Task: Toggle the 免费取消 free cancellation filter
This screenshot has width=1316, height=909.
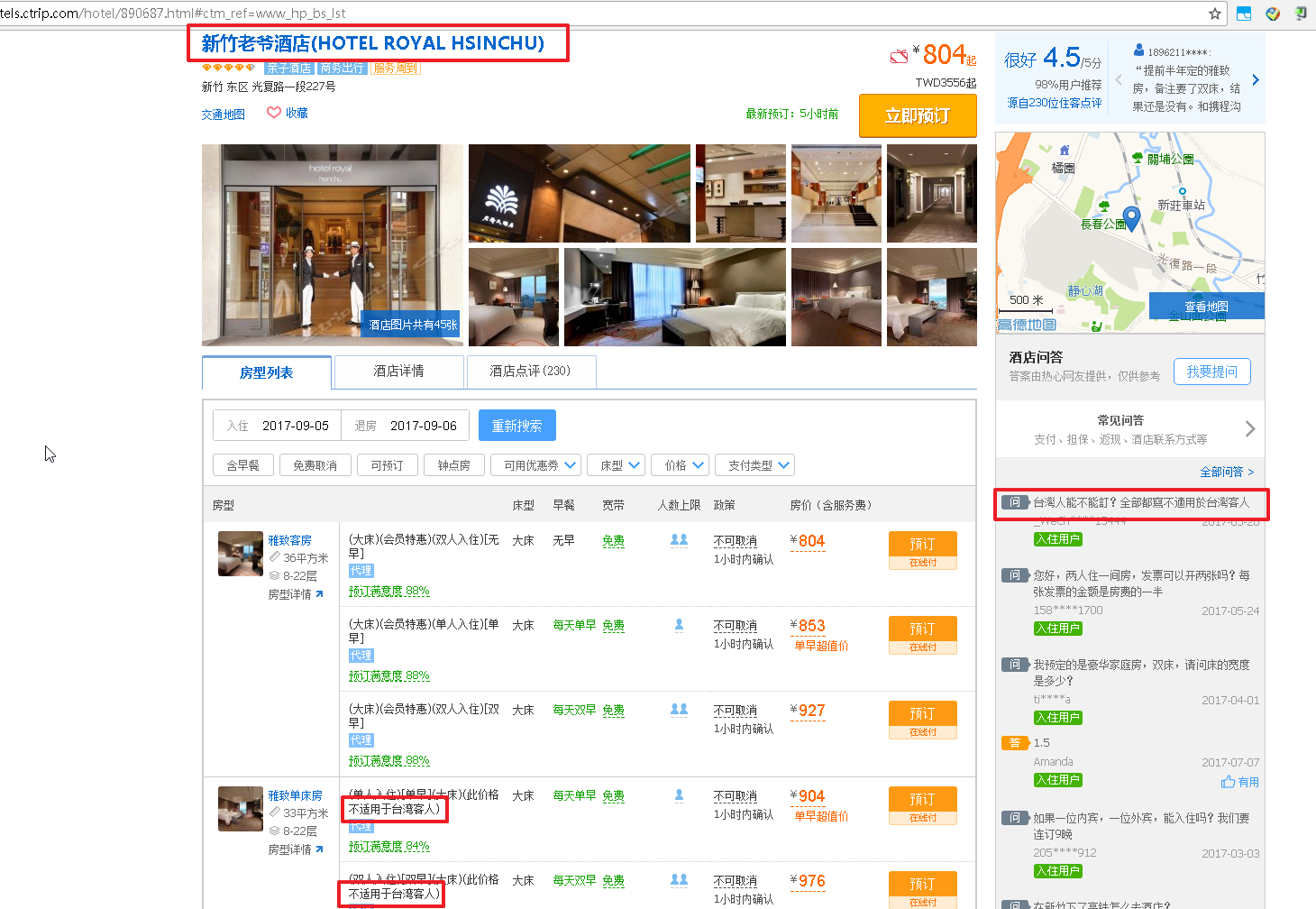Action: tap(315, 465)
